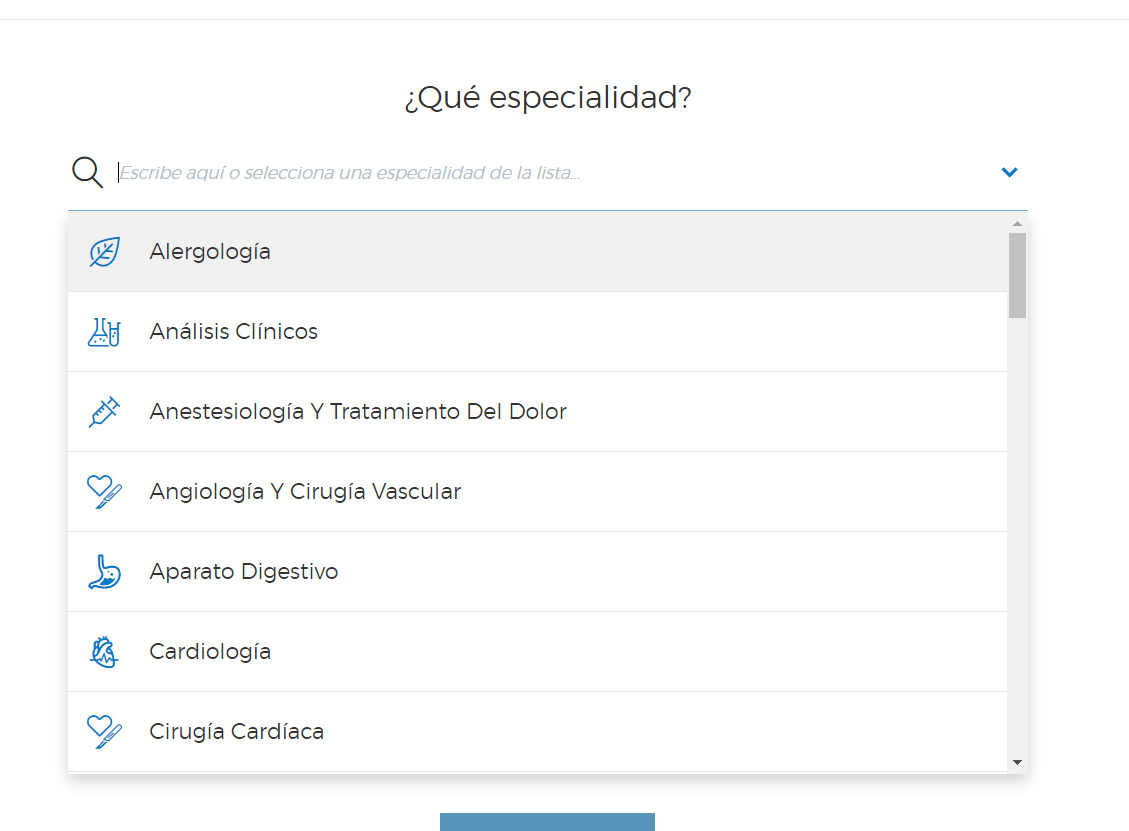Click the Anestesiología syringe icon
This screenshot has width=1129, height=831.
[104, 412]
